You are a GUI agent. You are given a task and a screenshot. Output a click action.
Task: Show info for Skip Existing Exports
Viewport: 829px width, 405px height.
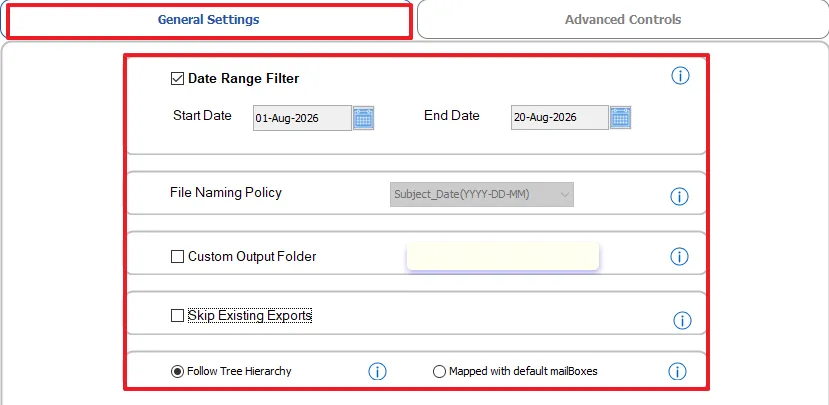(682, 320)
